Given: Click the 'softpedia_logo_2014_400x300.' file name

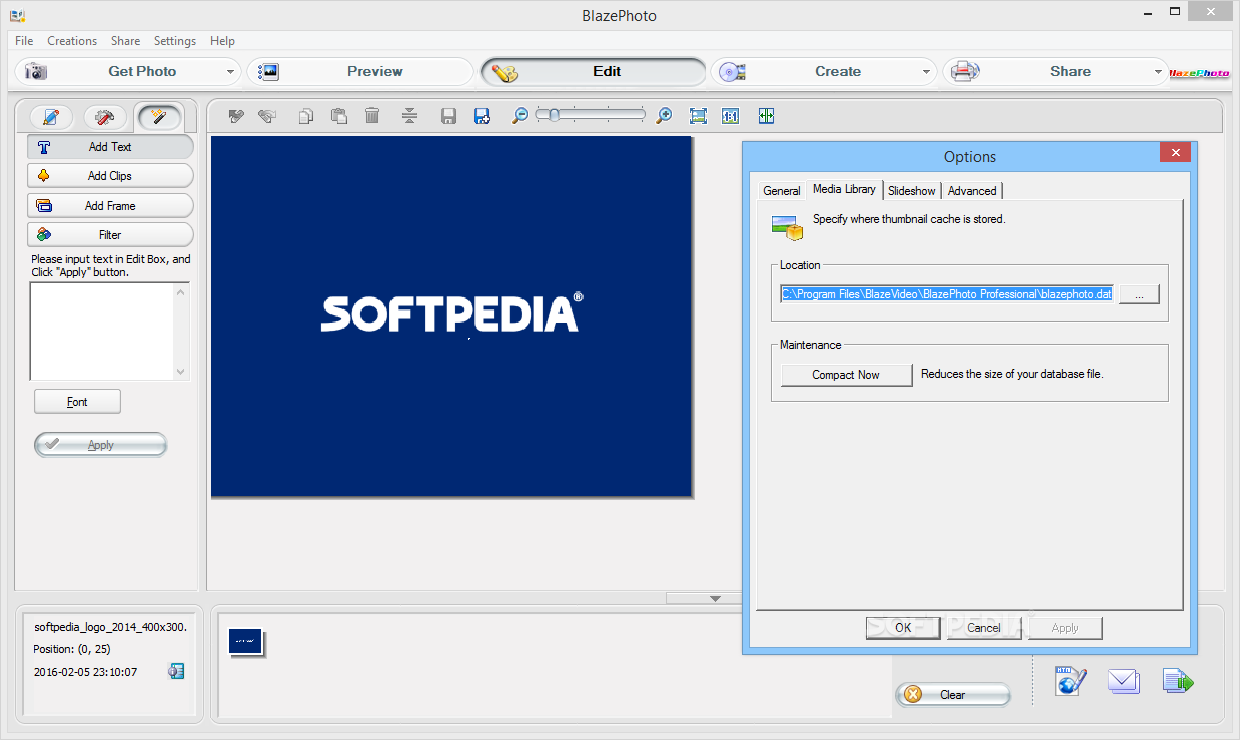Looking at the screenshot, I should click(x=110, y=627).
